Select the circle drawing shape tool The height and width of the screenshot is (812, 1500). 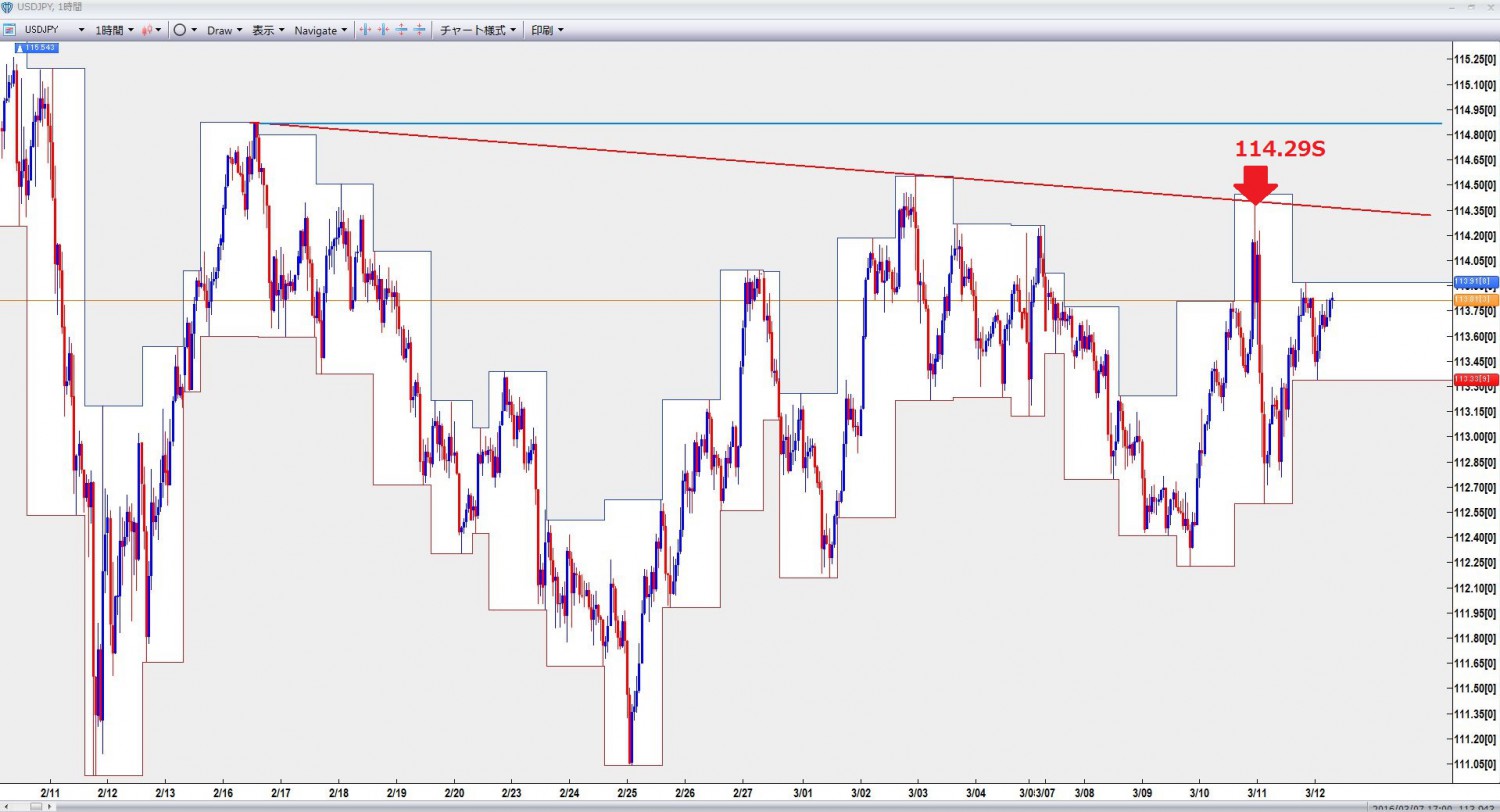[x=180, y=30]
